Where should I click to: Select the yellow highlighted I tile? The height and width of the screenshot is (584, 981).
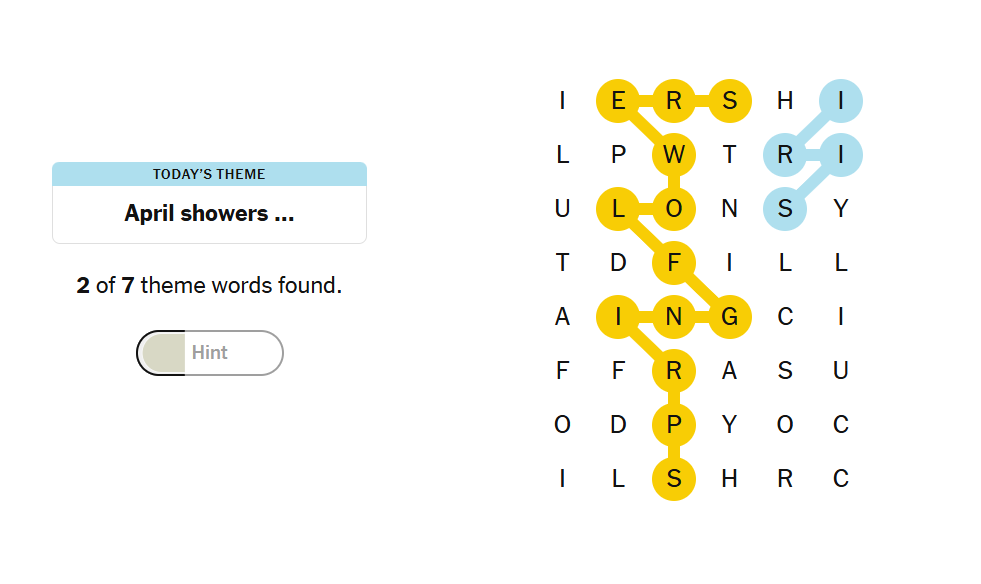(618, 317)
